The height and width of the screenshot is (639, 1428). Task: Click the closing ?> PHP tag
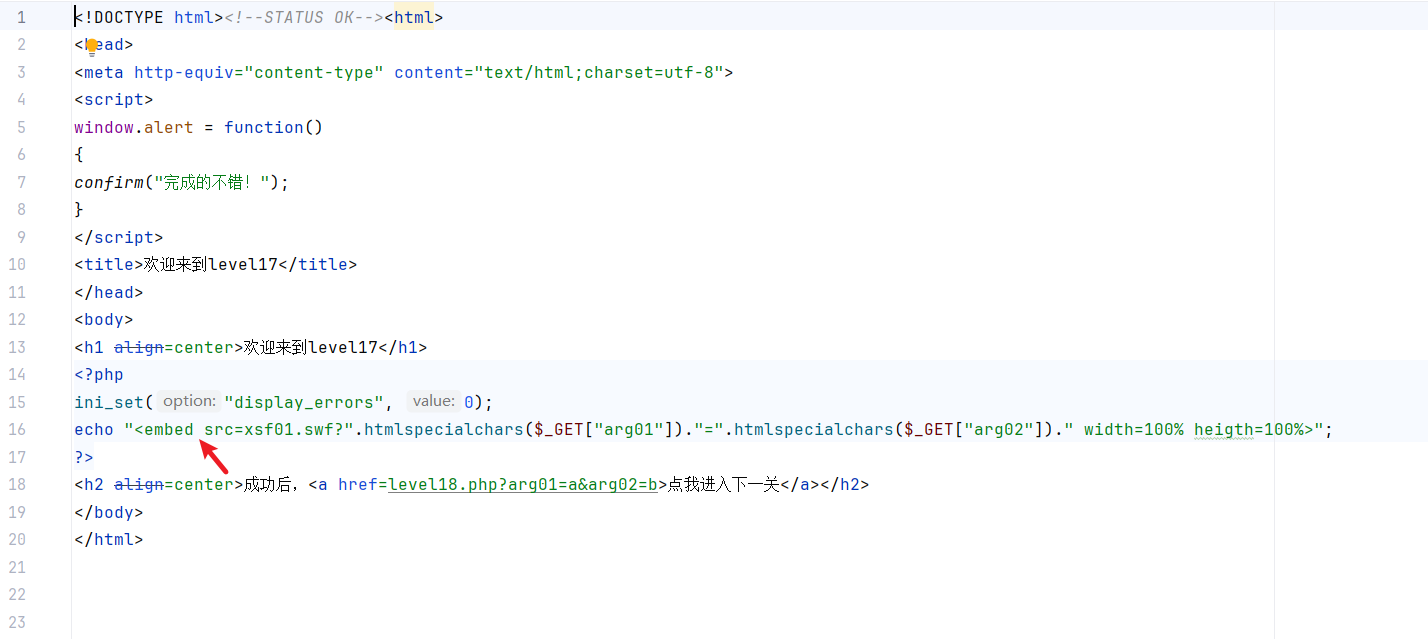pos(83,457)
